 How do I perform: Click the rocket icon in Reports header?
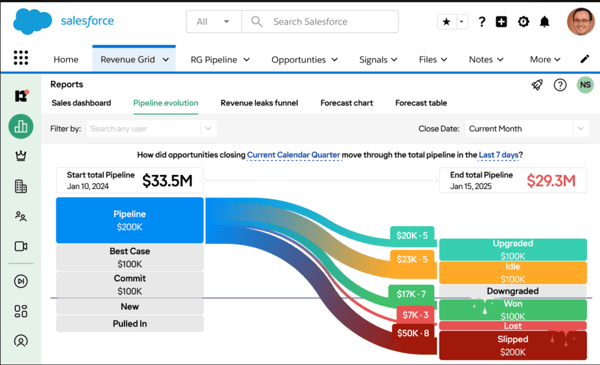pos(537,85)
